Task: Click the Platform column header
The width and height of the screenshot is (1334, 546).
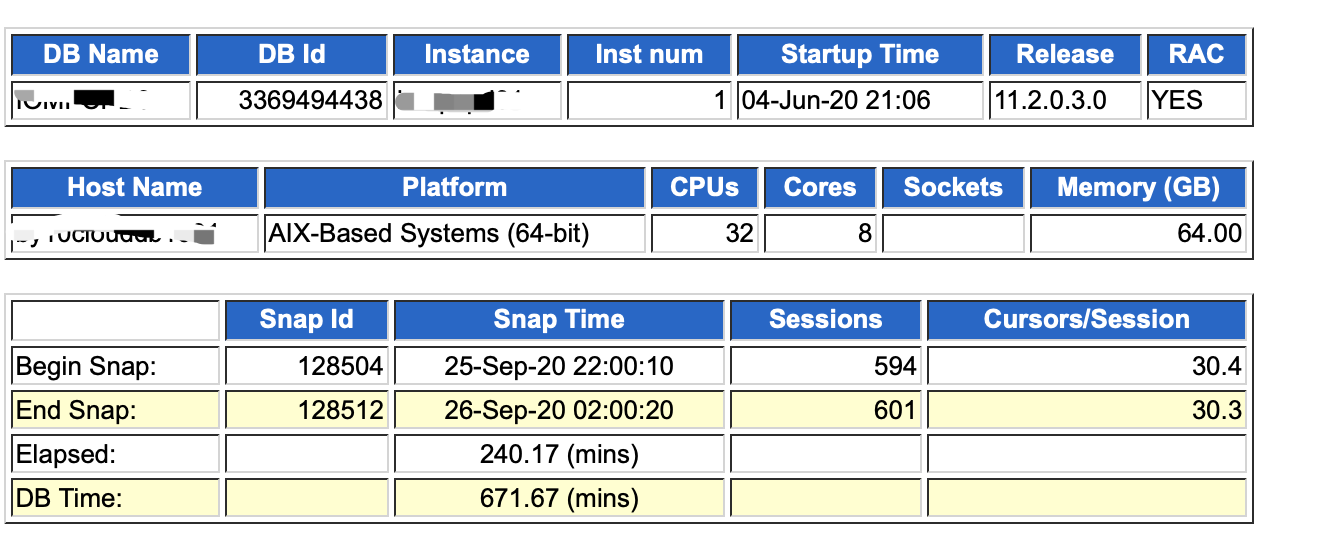Action: [454, 187]
